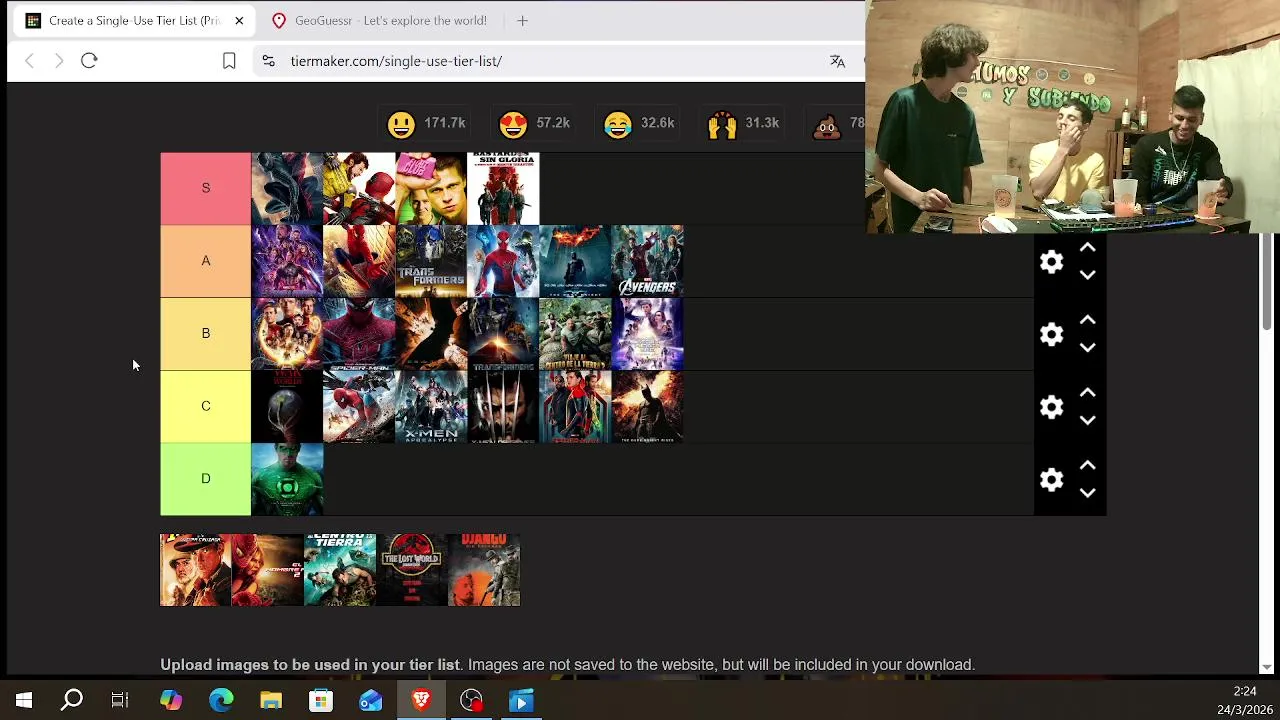Open settings gear for tier A row
Viewport: 1280px width, 720px height.
coord(1051,262)
